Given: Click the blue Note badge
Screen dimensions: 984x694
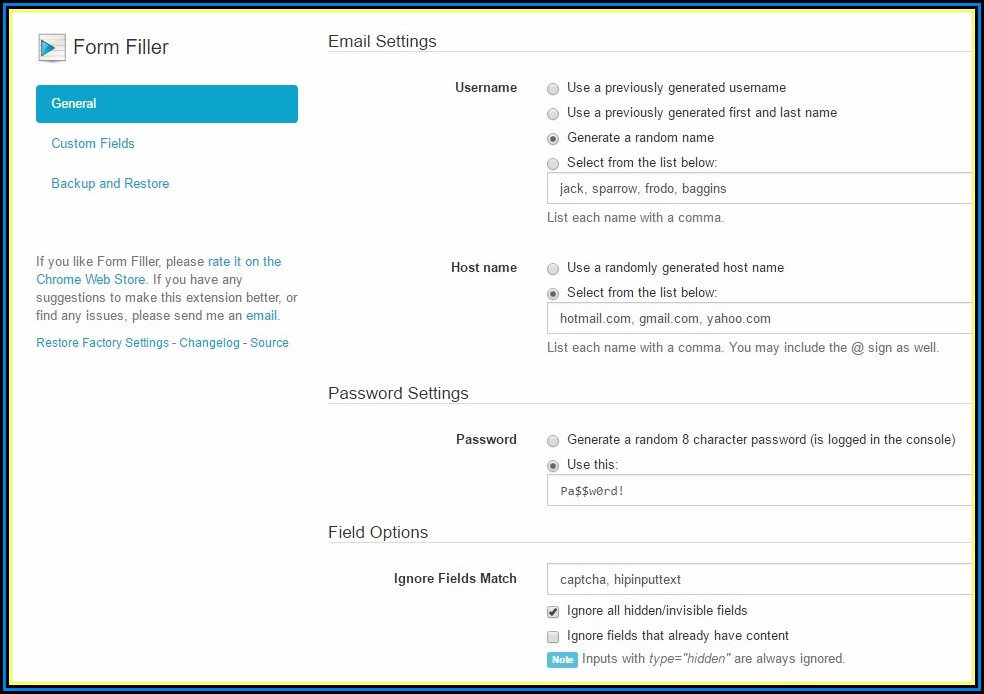Looking at the screenshot, I should pyautogui.click(x=562, y=659).
